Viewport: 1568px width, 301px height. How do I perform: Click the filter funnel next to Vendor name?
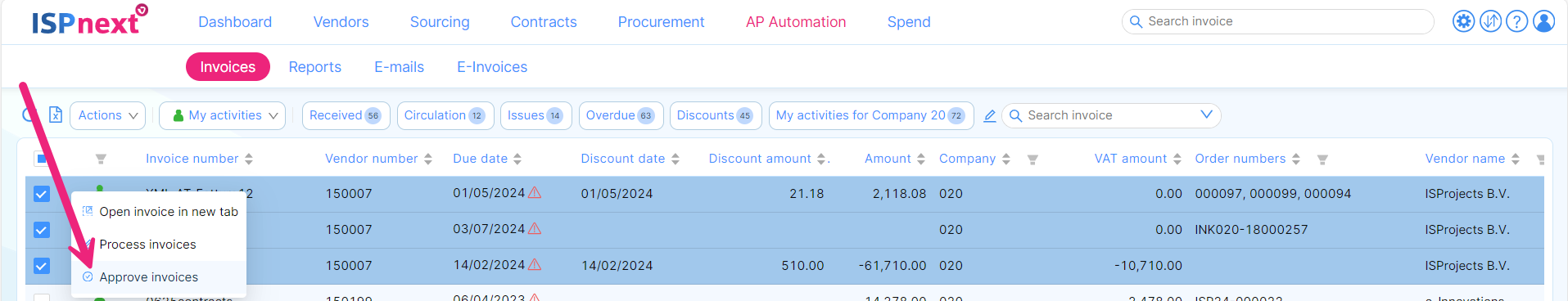coord(1540,159)
